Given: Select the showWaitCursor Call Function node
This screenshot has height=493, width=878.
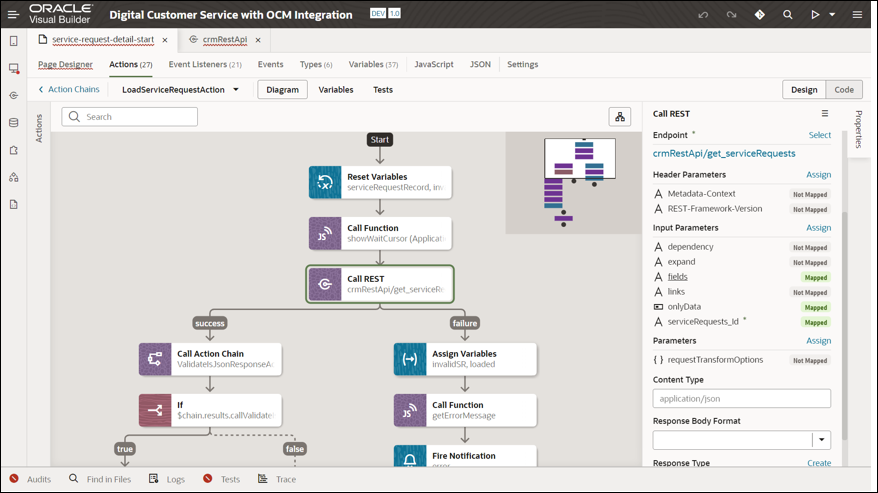Looking at the screenshot, I should pyautogui.click(x=380, y=233).
